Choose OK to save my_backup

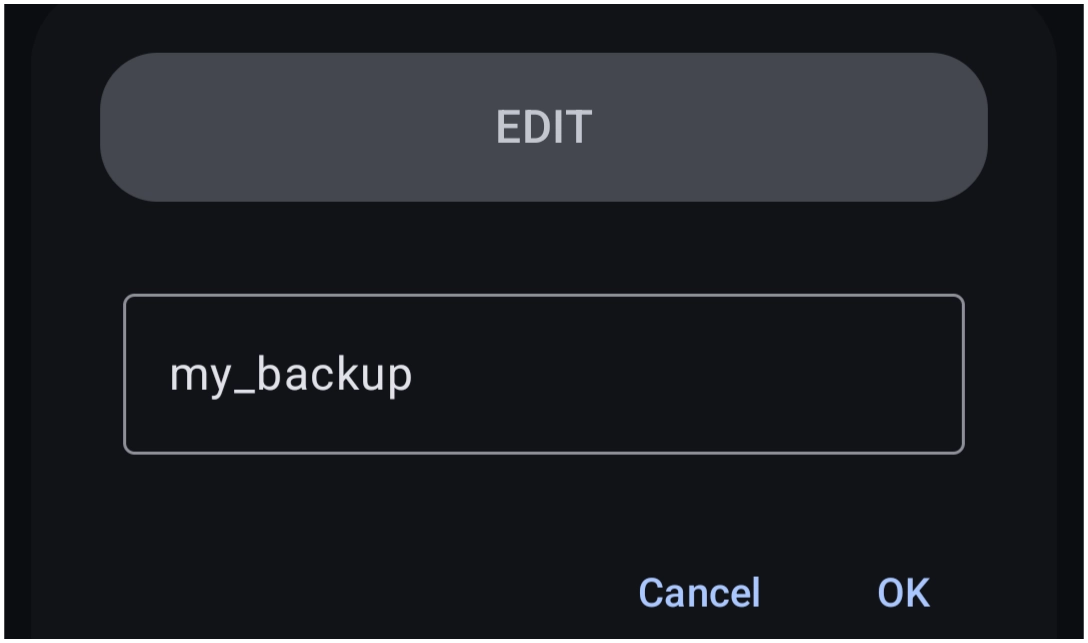(903, 593)
